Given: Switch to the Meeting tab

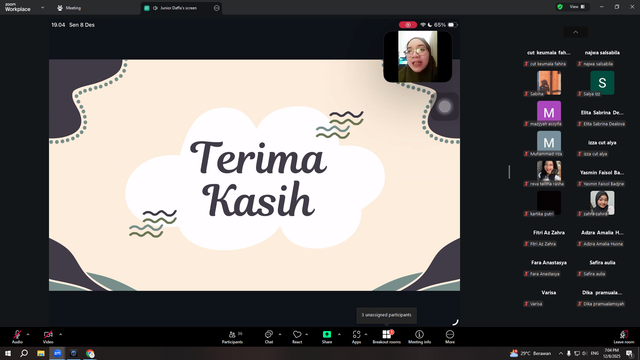Looking at the screenshot, I should (x=69, y=8).
